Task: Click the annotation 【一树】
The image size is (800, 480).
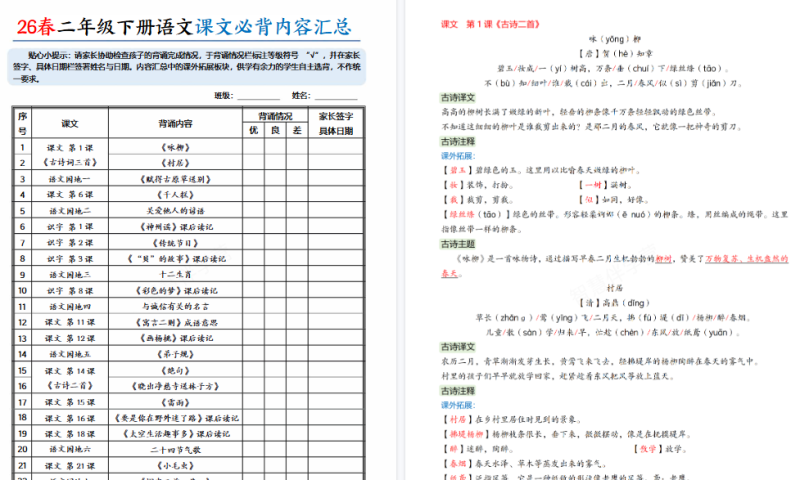Action: [x=593, y=185]
